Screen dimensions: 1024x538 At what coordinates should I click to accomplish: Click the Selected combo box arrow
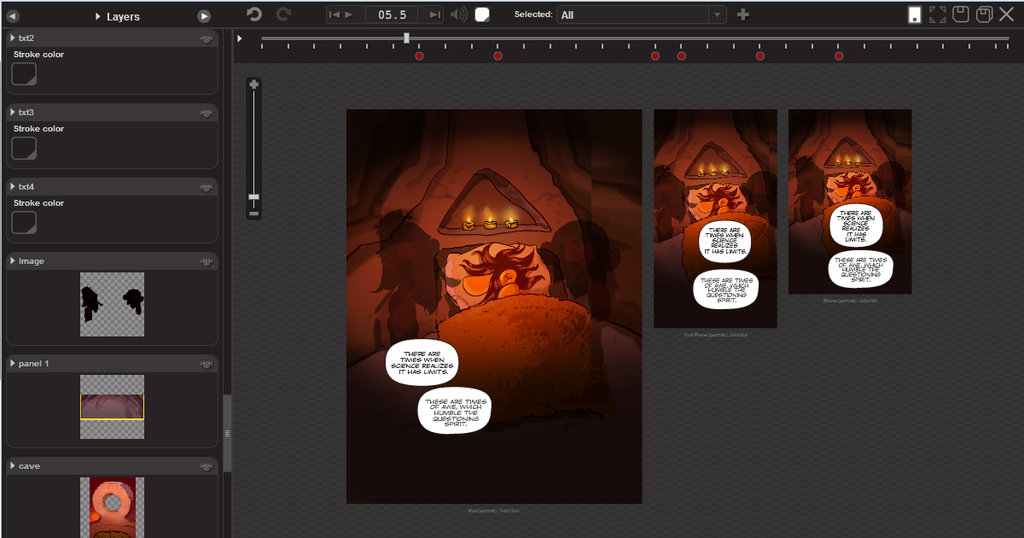pyautogui.click(x=717, y=14)
